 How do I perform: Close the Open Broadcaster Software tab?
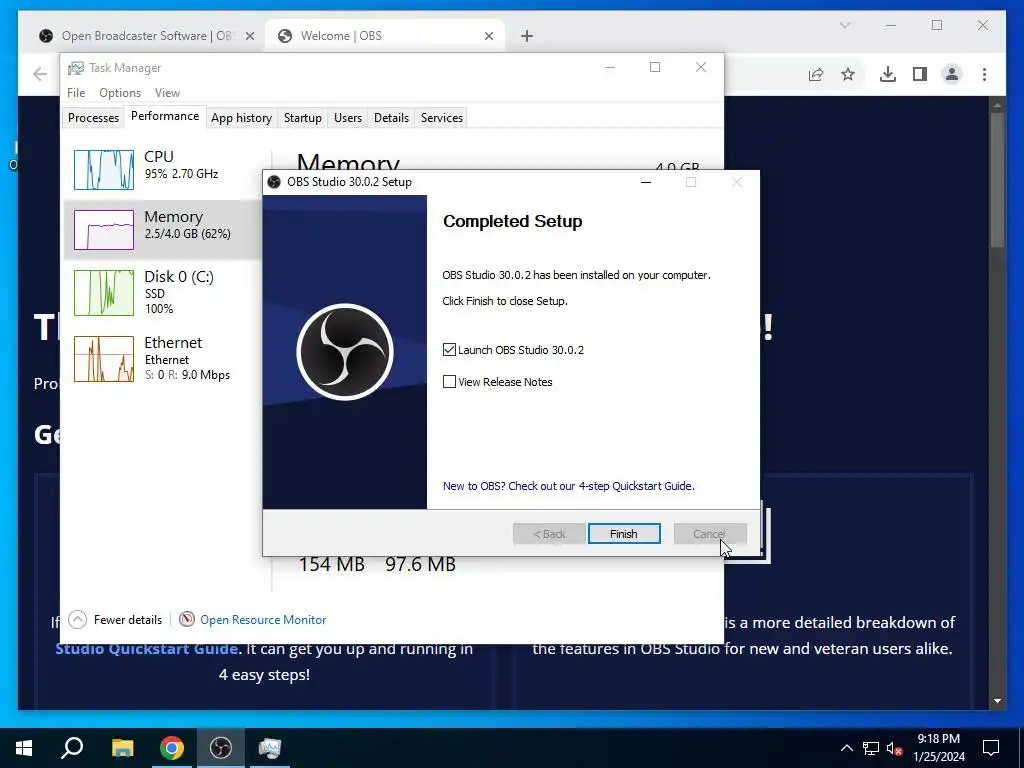(x=249, y=37)
